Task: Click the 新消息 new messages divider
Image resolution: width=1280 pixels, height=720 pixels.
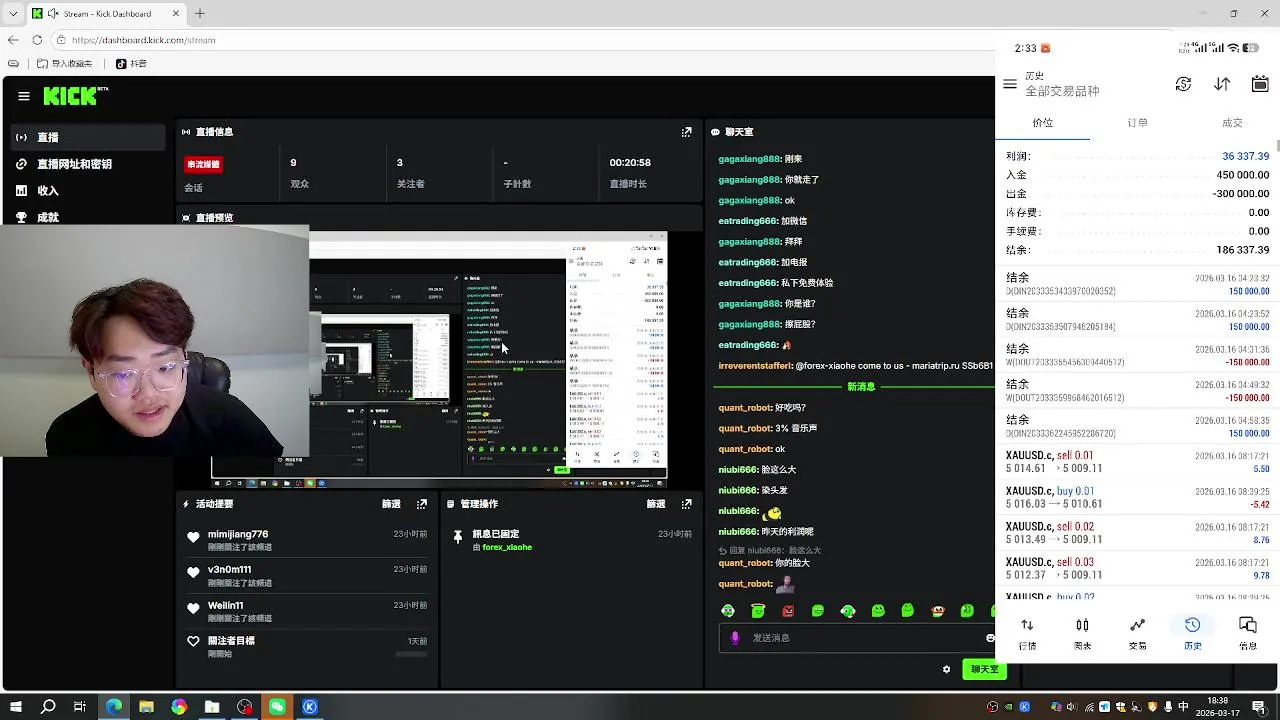Action: click(x=861, y=386)
